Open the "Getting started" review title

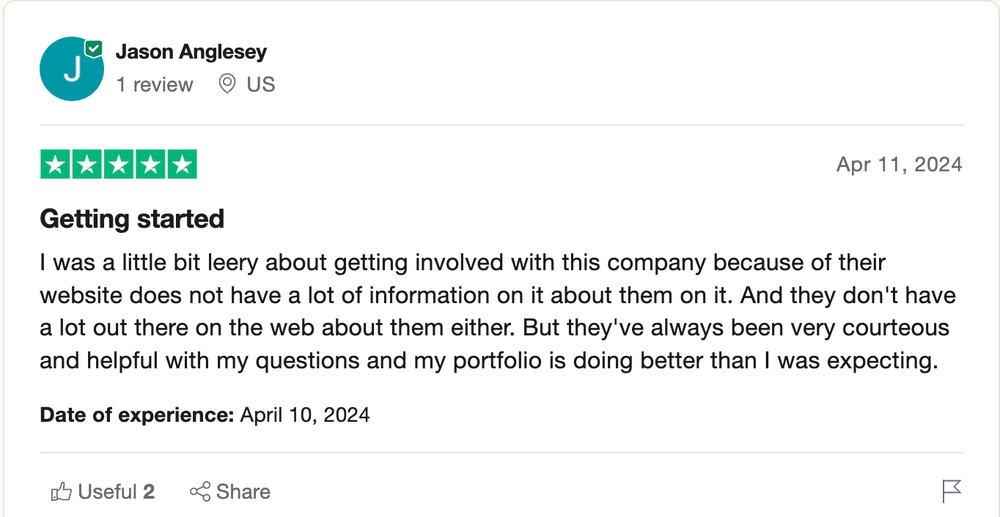click(132, 218)
